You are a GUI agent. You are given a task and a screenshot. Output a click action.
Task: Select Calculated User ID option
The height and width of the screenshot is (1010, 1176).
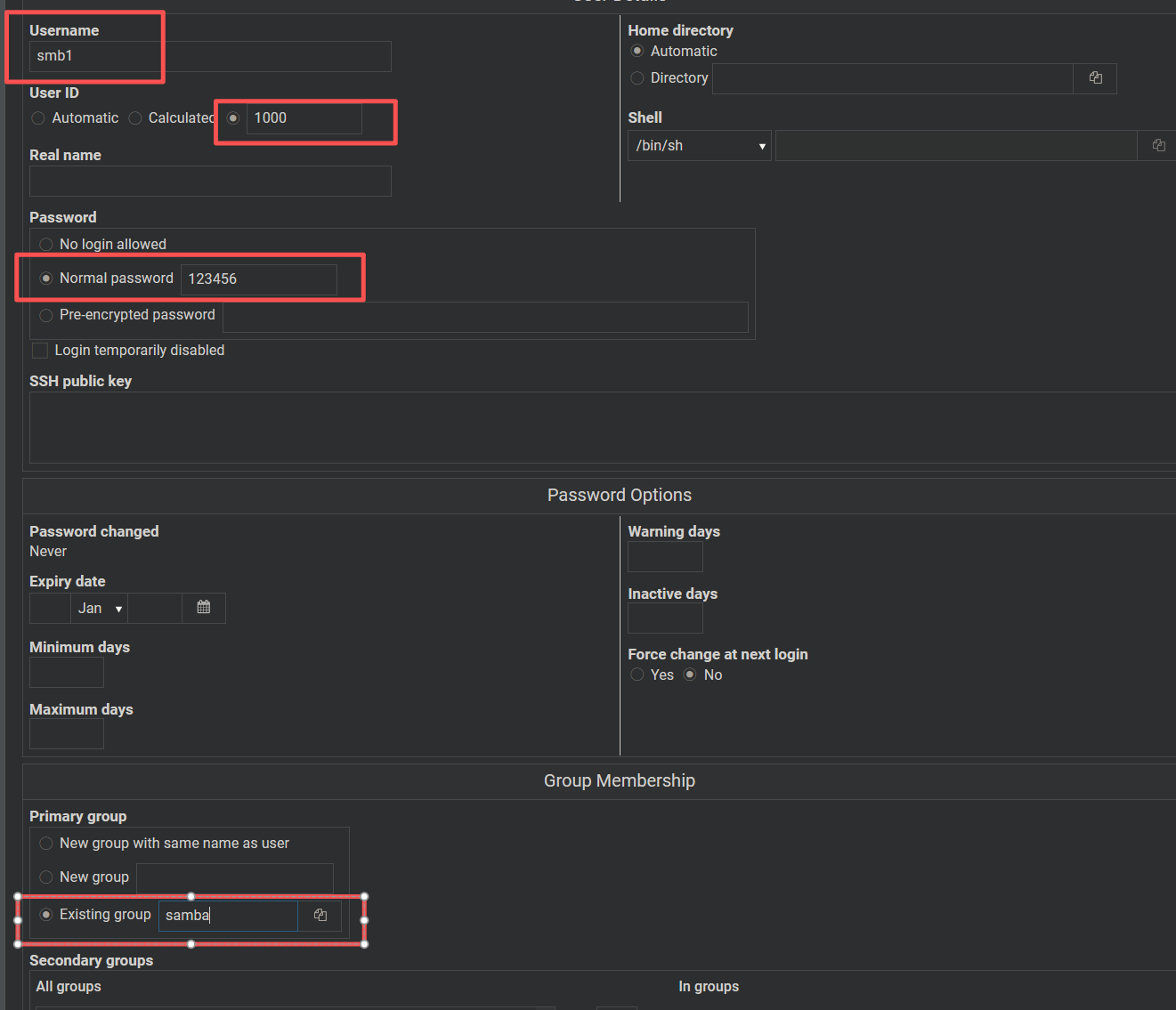(x=135, y=118)
